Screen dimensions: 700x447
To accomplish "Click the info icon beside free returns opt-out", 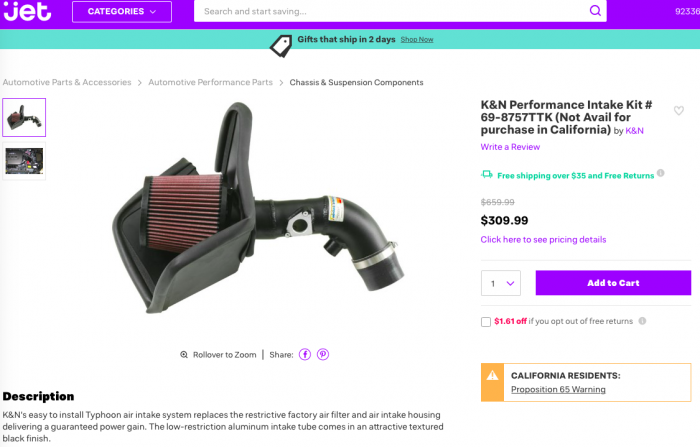I will [642, 321].
